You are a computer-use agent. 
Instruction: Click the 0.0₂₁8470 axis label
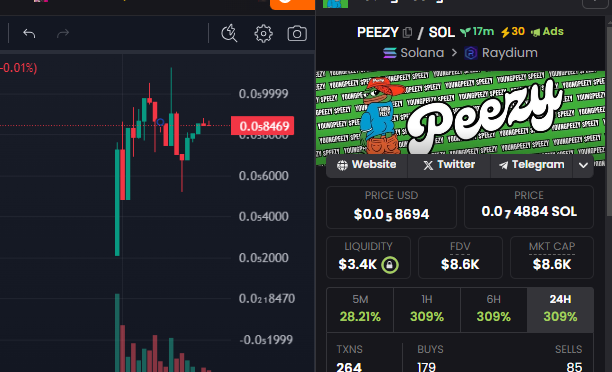coord(267,299)
